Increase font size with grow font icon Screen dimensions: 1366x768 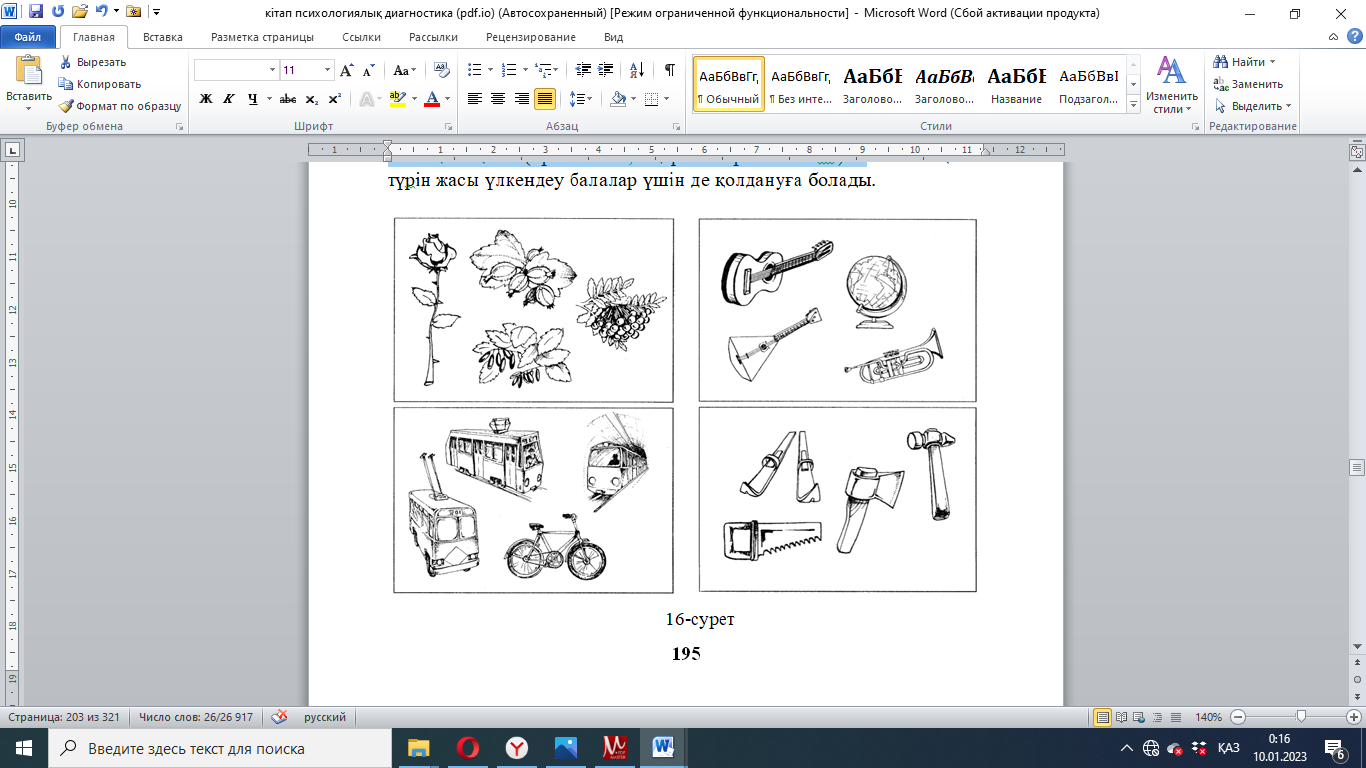pyautogui.click(x=347, y=70)
